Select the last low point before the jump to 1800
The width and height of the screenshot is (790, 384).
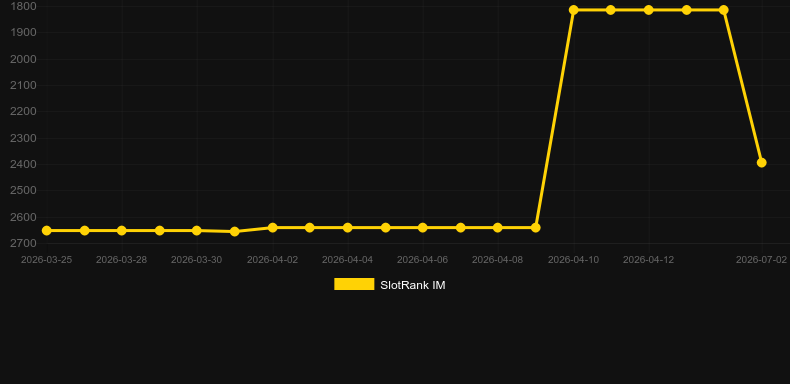(x=536, y=228)
